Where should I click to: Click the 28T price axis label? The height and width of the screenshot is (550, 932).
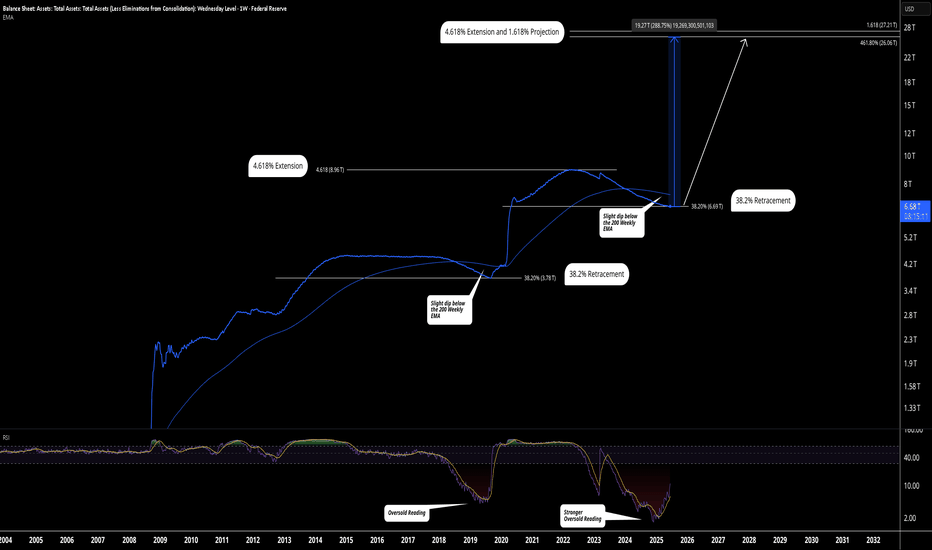click(x=909, y=28)
